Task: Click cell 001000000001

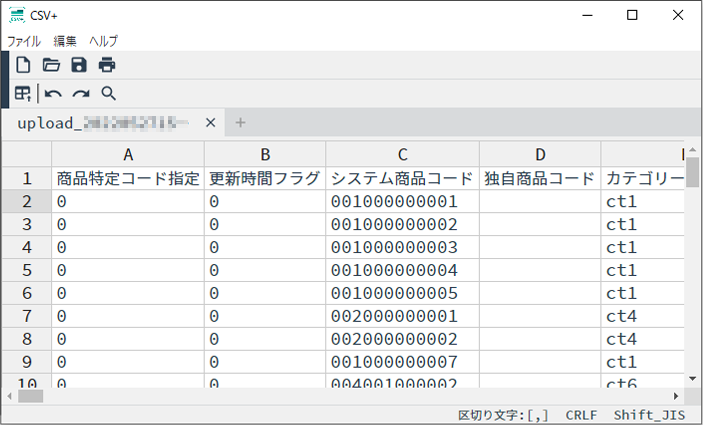Action: pos(403,201)
